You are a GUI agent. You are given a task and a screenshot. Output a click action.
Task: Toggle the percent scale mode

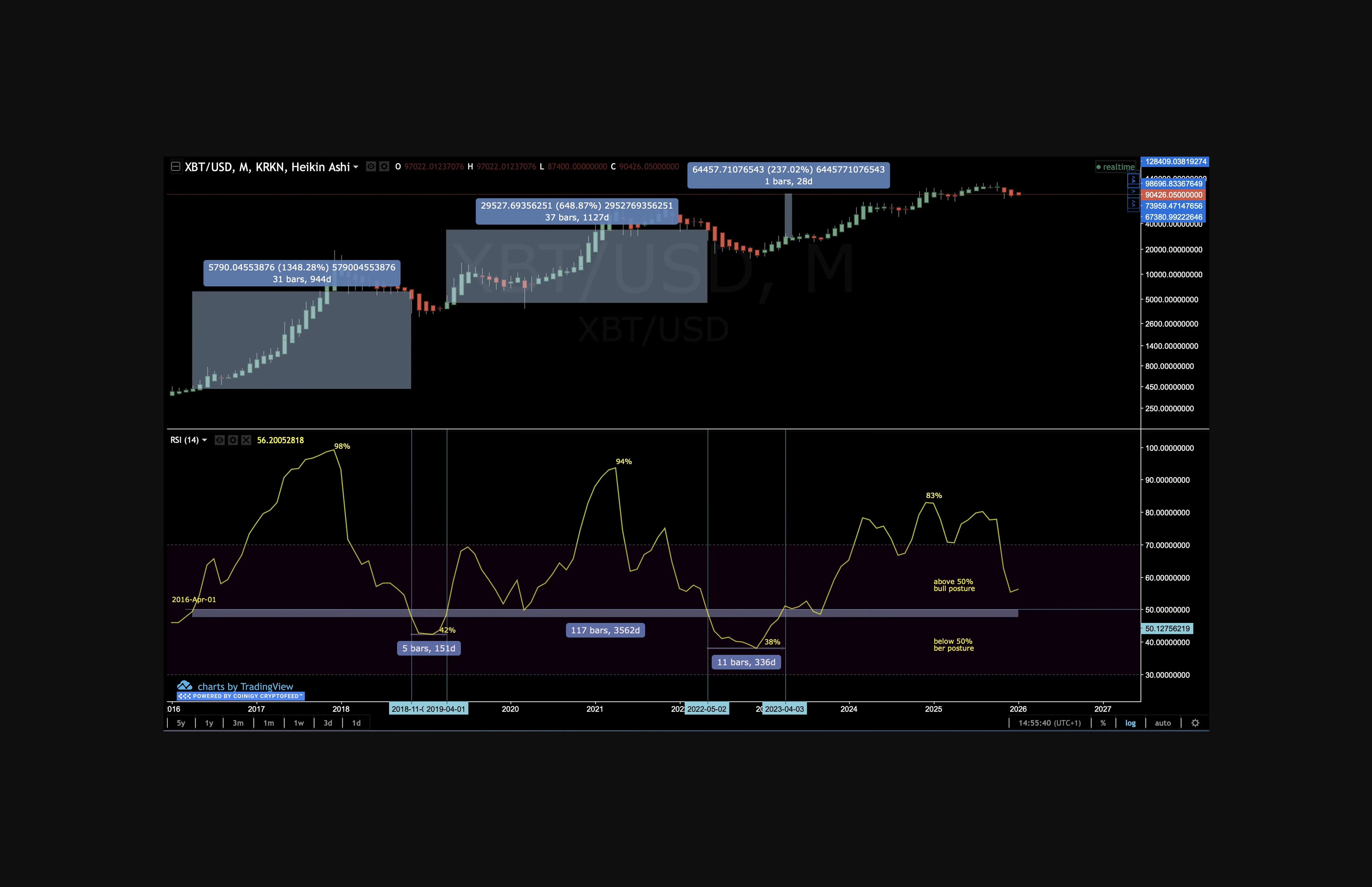pos(1103,723)
